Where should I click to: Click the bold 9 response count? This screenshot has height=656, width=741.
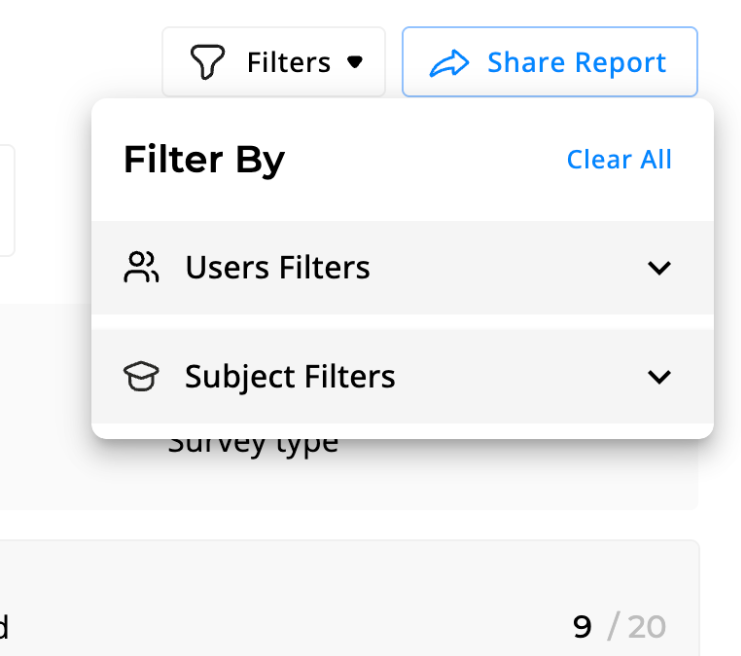point(582,627)
